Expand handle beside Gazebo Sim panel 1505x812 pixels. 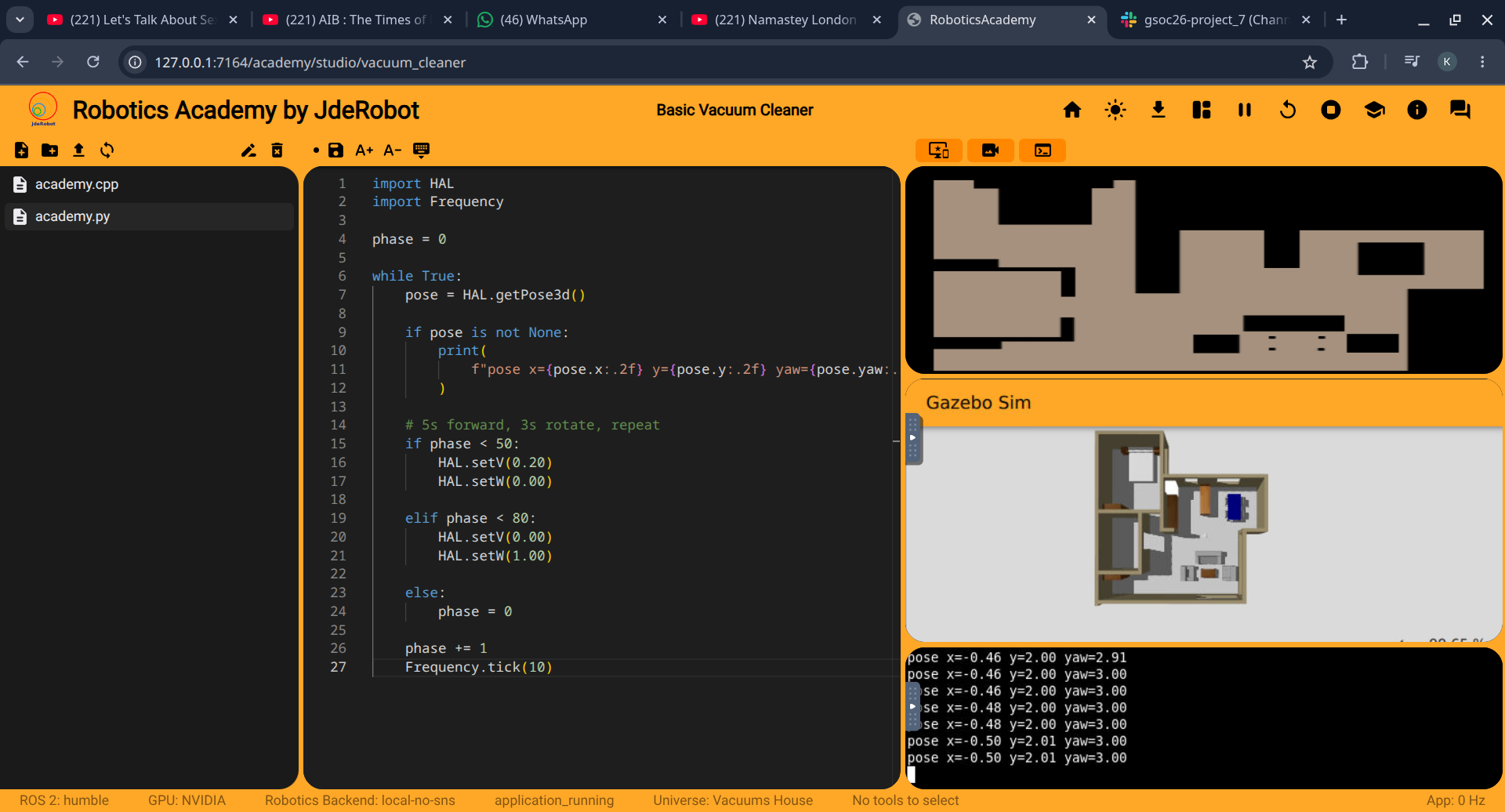coord(913,439)
